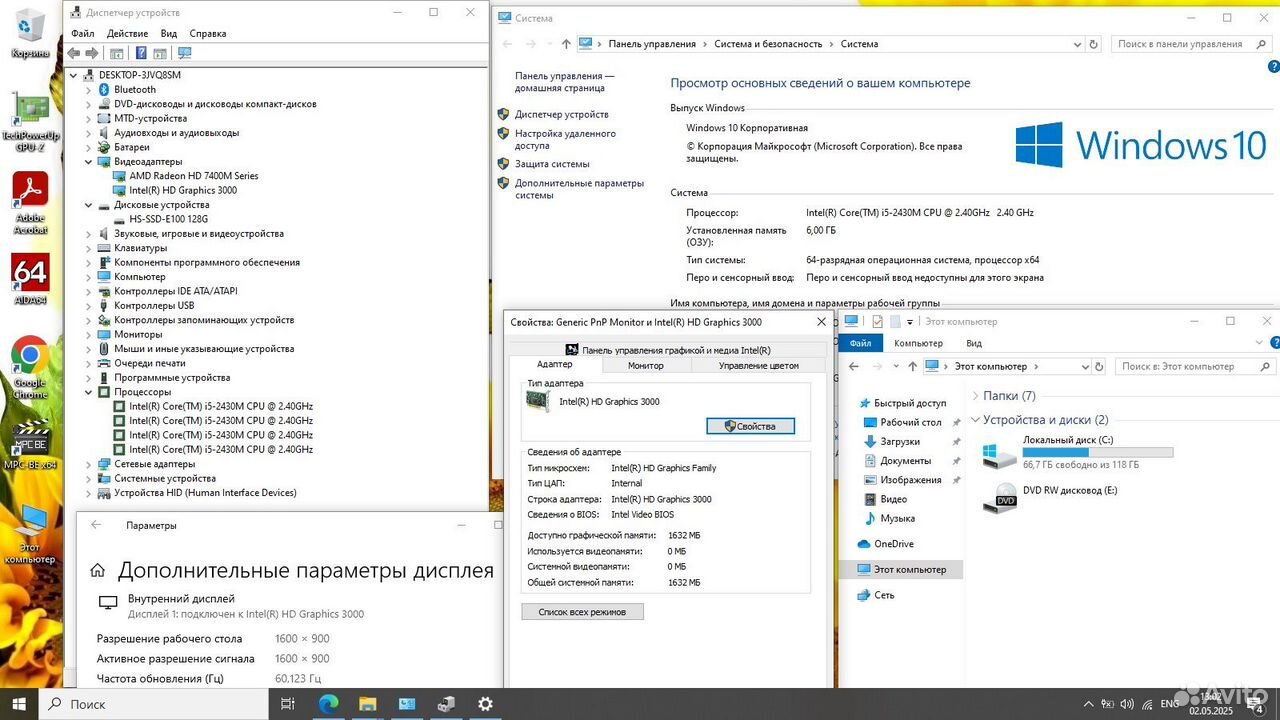
Task: Open Действие menu in Device Manager
Action: [128, 33]
